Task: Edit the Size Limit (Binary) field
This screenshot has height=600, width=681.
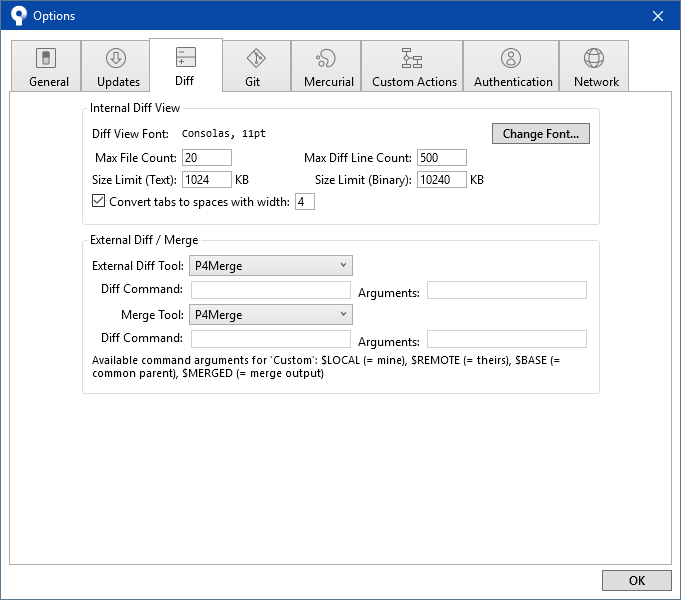Action: [441, 180]
